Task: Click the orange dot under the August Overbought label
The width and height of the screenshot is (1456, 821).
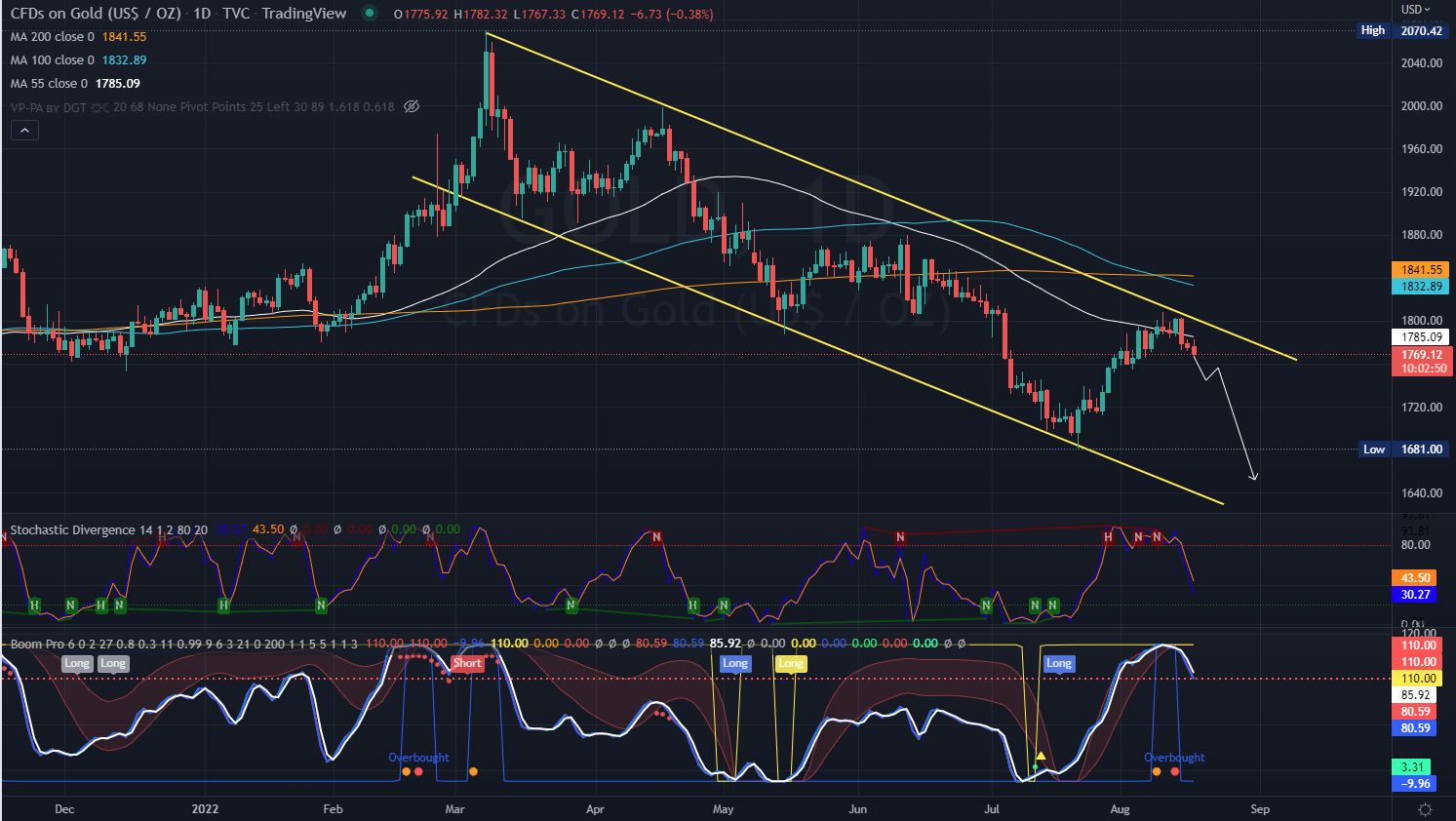Action: [x=1157, y=771]
